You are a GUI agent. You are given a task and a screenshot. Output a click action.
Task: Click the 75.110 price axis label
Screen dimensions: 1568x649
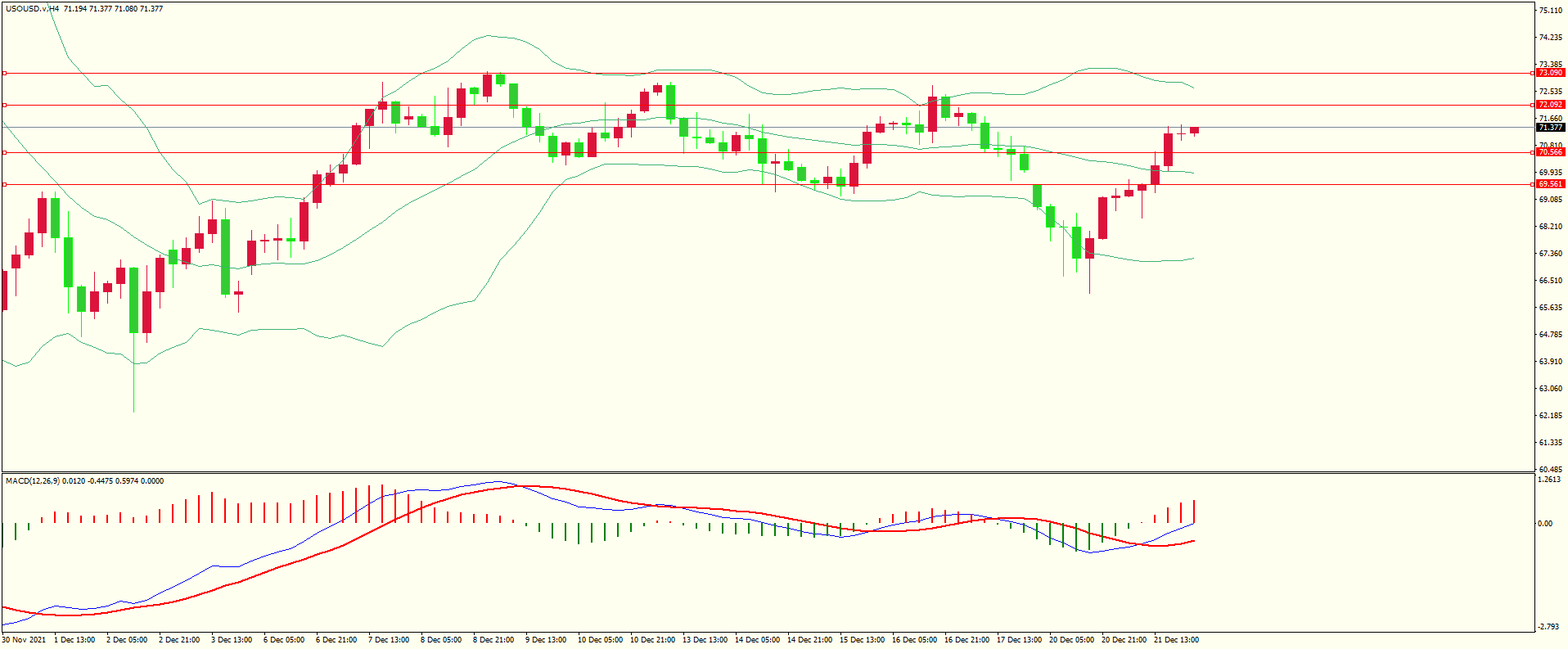point(1550,11)
